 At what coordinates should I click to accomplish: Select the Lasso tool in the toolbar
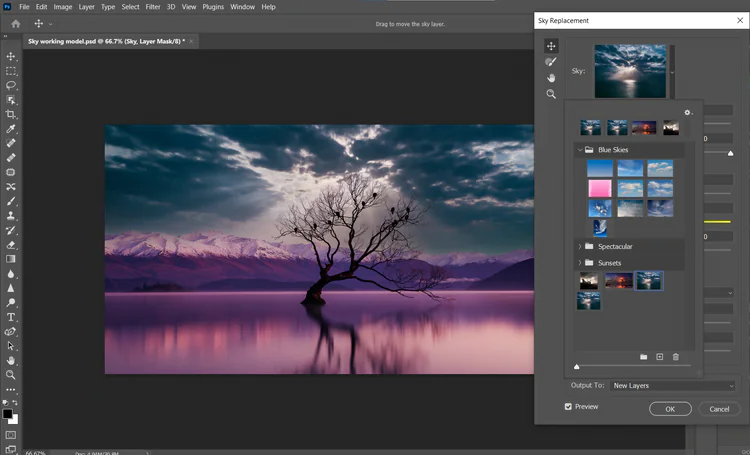point(11,86)
